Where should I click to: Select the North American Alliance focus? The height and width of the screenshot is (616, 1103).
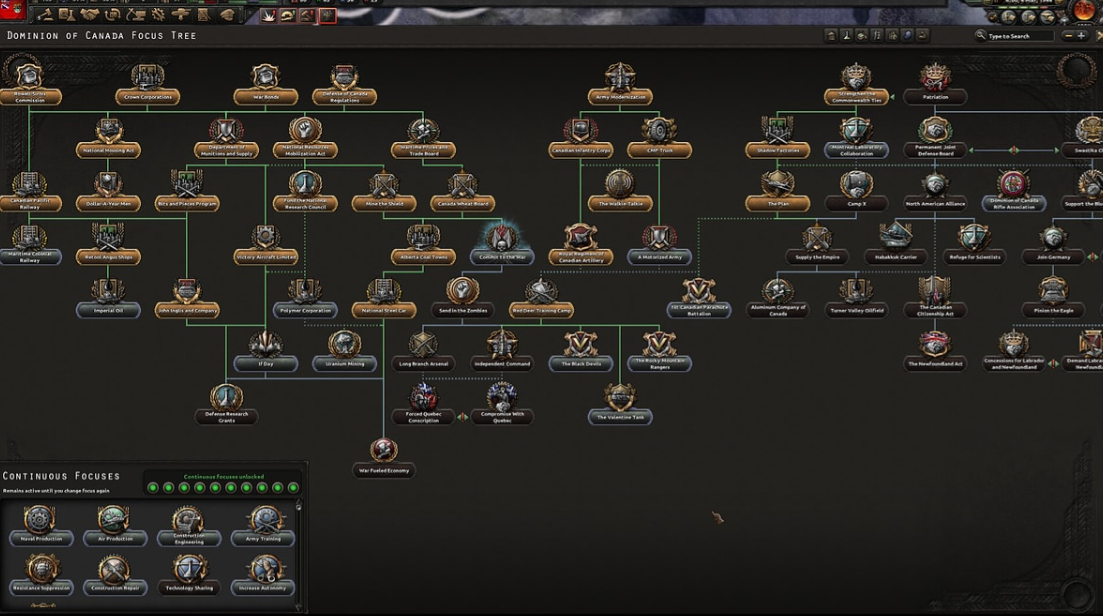click(x=935, y=191)
